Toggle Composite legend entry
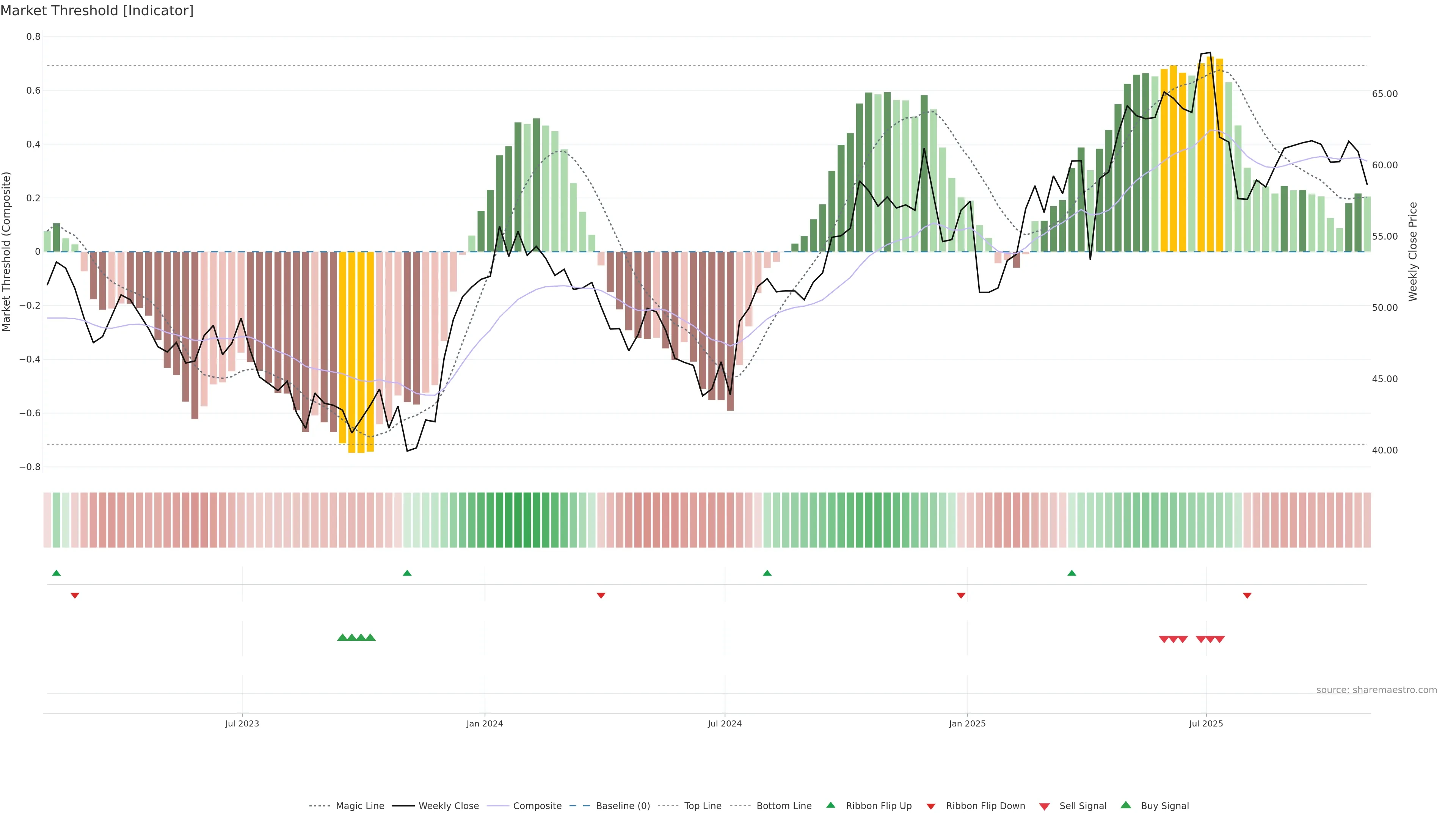This screenshot has width=1456, height=819. [x=537, y=806]
